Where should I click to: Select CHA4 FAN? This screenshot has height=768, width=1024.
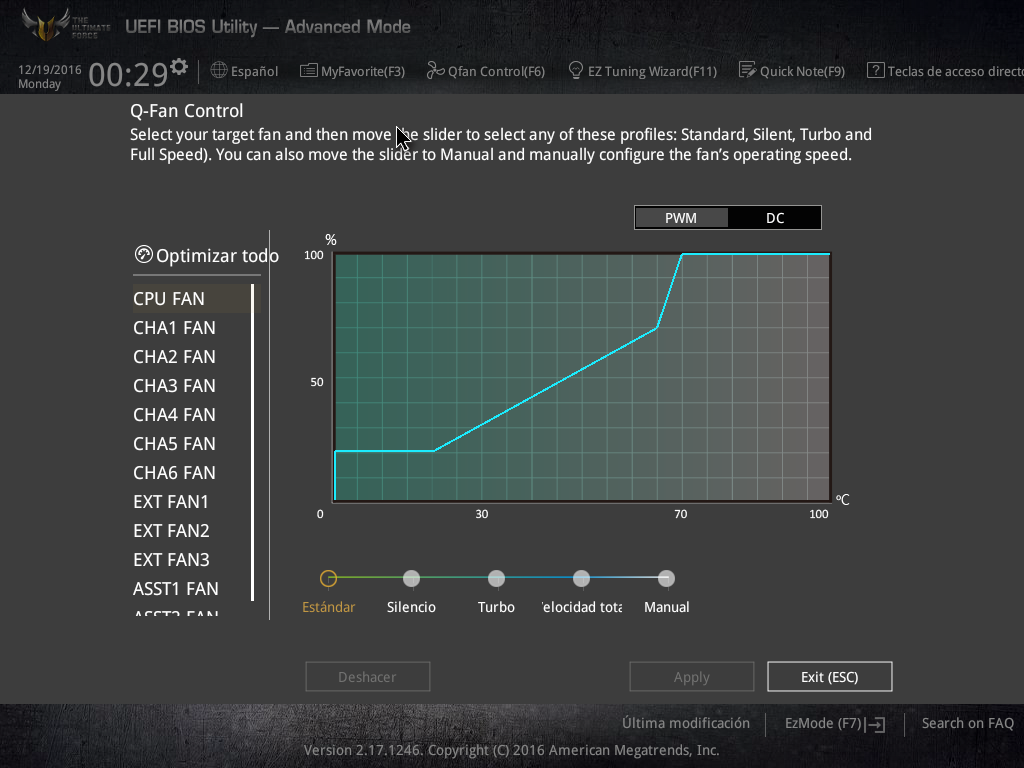point(174,415)
